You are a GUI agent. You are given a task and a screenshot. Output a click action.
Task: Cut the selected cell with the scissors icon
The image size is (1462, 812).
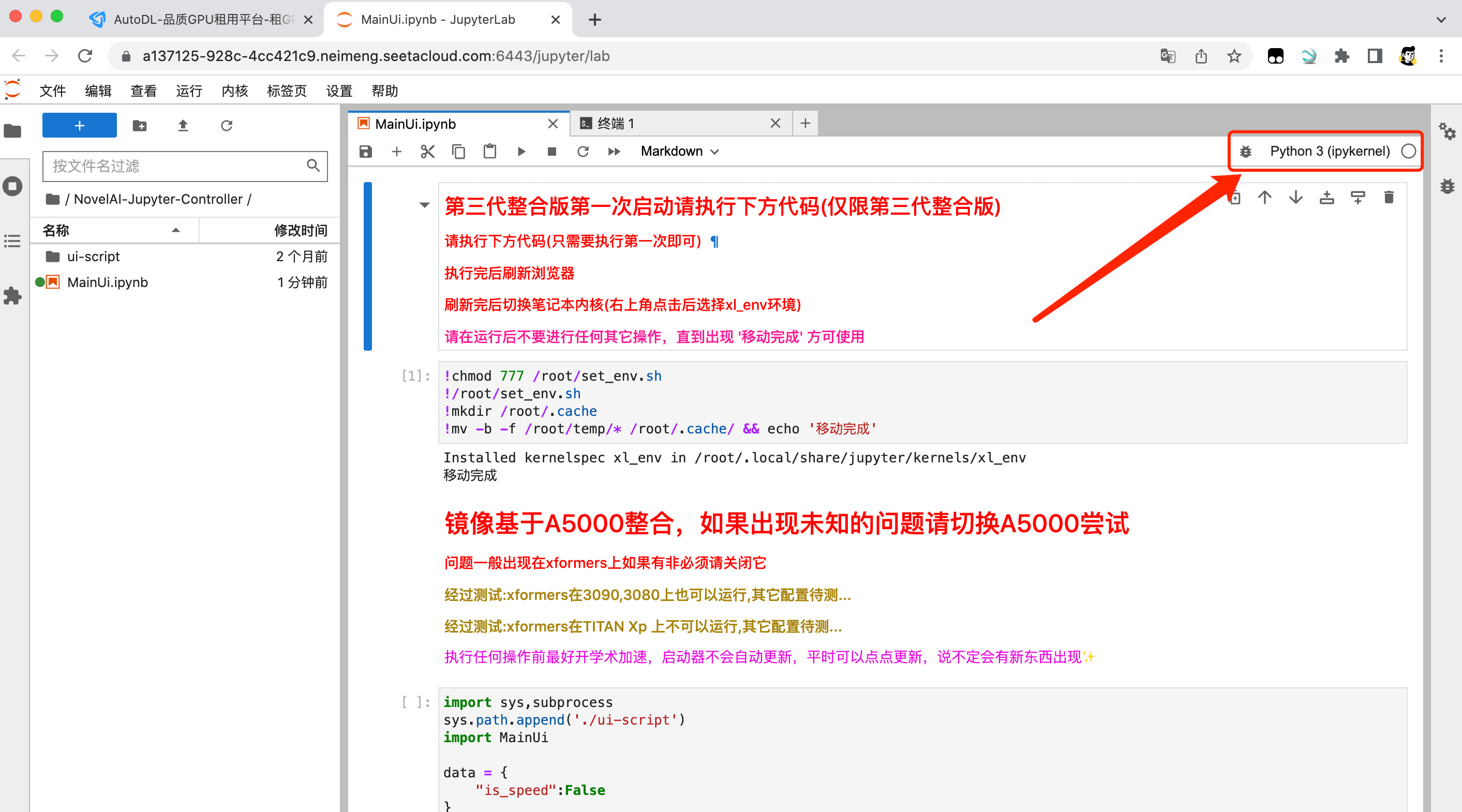[427, 152]
